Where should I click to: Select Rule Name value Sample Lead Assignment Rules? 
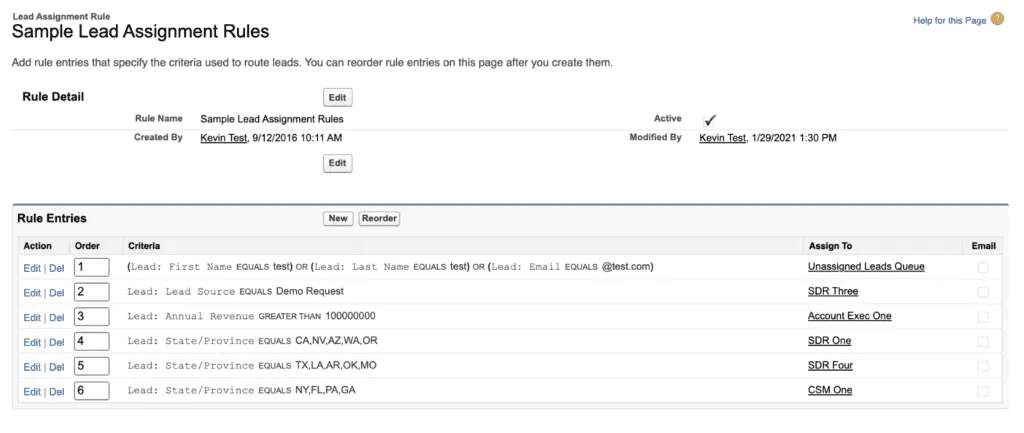272,120
